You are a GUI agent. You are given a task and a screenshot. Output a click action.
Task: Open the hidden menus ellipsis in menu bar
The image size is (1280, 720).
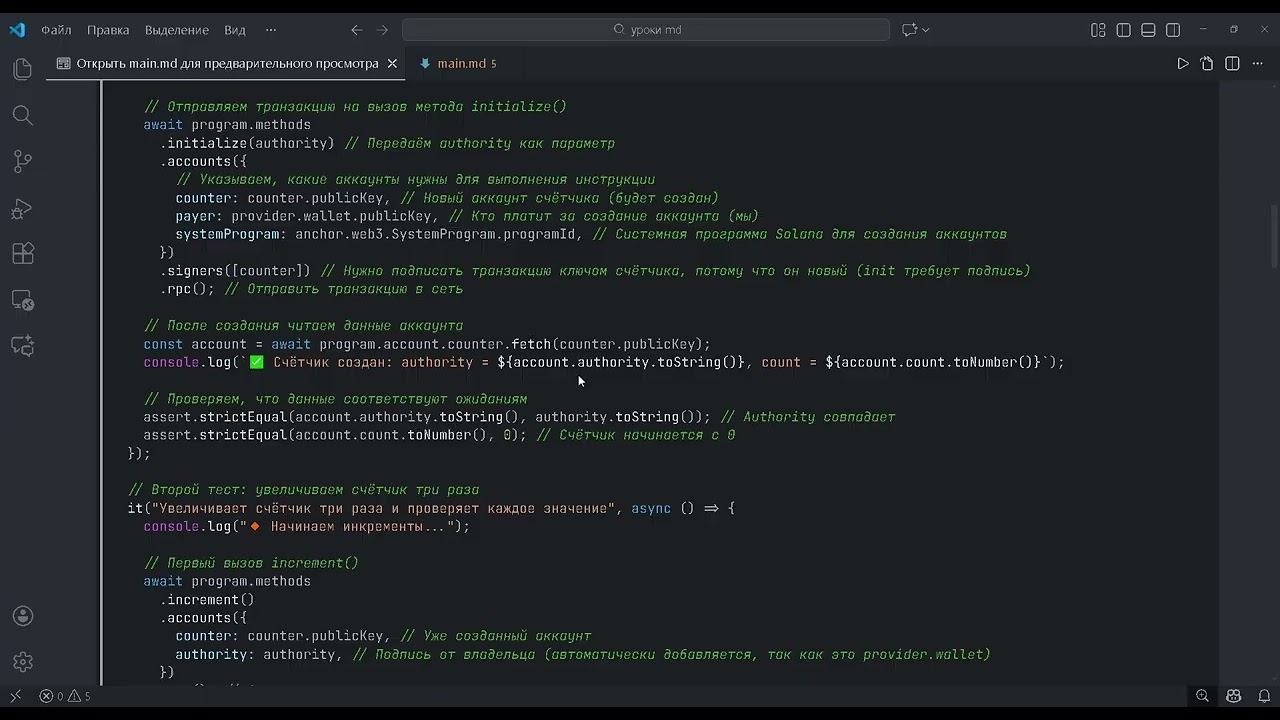coord(270,30)
